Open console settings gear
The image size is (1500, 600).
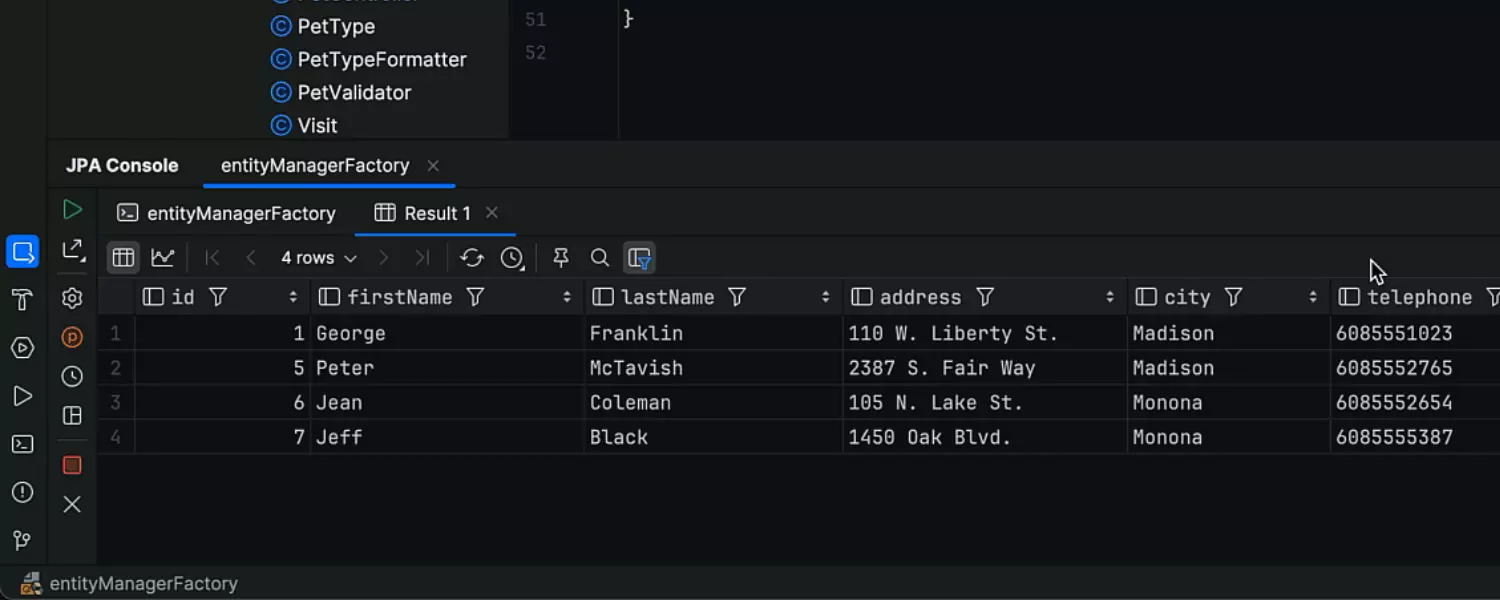tap(72, 298)
